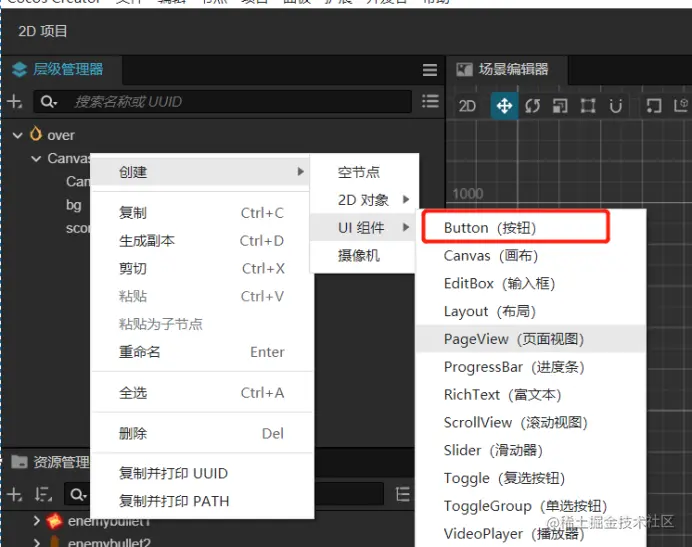Select the rect transform tool
Image resolution: width=692 pixels, height=547 pixels.
pyautogui.click(x=588, y=106)
